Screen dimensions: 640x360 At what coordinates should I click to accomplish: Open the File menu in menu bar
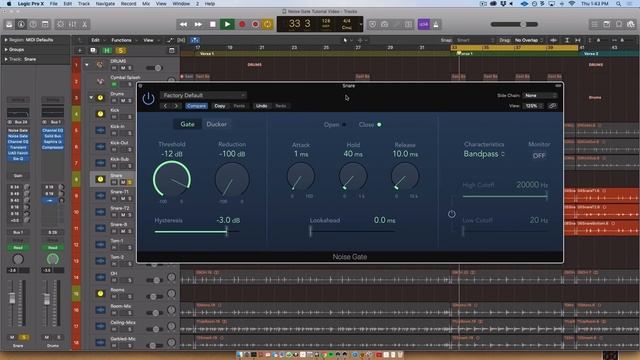click(x=53, y=4)
